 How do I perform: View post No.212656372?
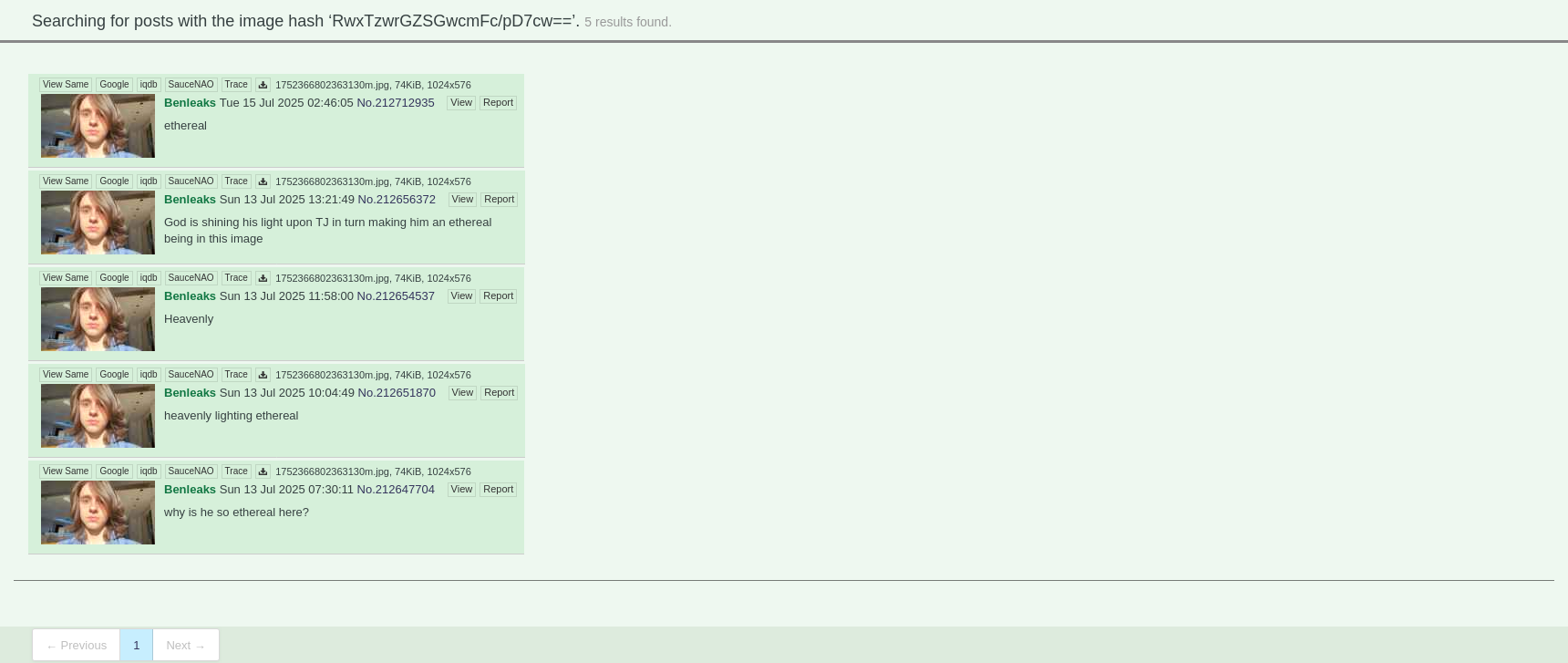(x=462, y=200)
